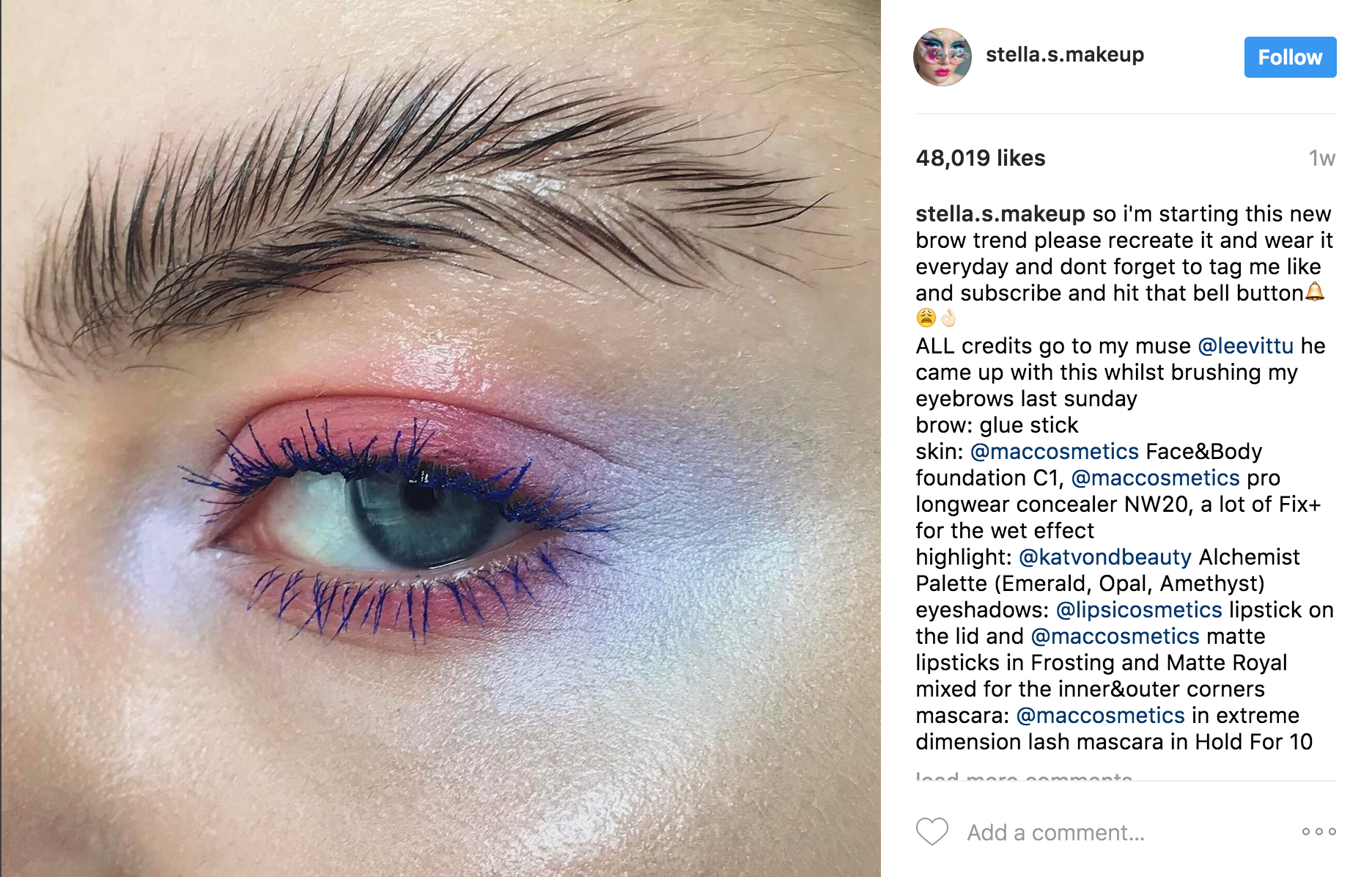The image size is (1372, 877).
Task: Follow stella.s.makeup with the Follow button
Action: tap(1290, 57)
